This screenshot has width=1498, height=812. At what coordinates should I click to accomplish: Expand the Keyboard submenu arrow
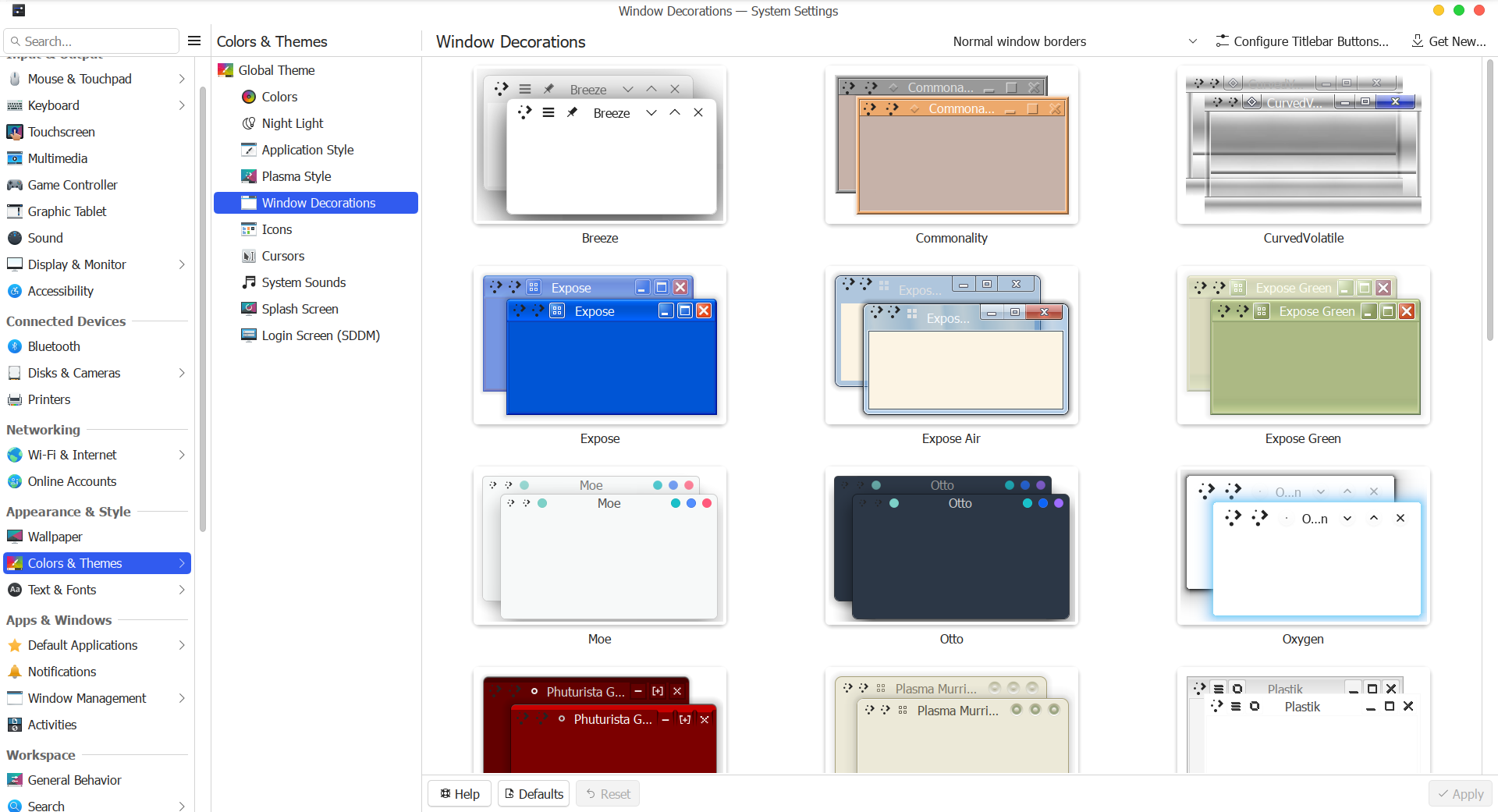182,105
